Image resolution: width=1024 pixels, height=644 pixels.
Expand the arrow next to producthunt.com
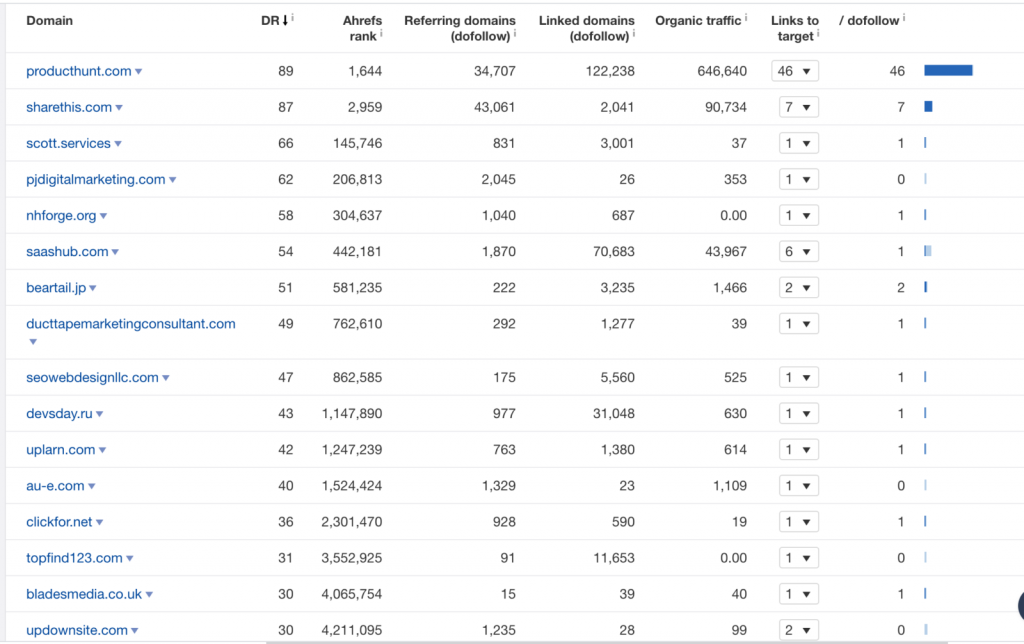139,72
